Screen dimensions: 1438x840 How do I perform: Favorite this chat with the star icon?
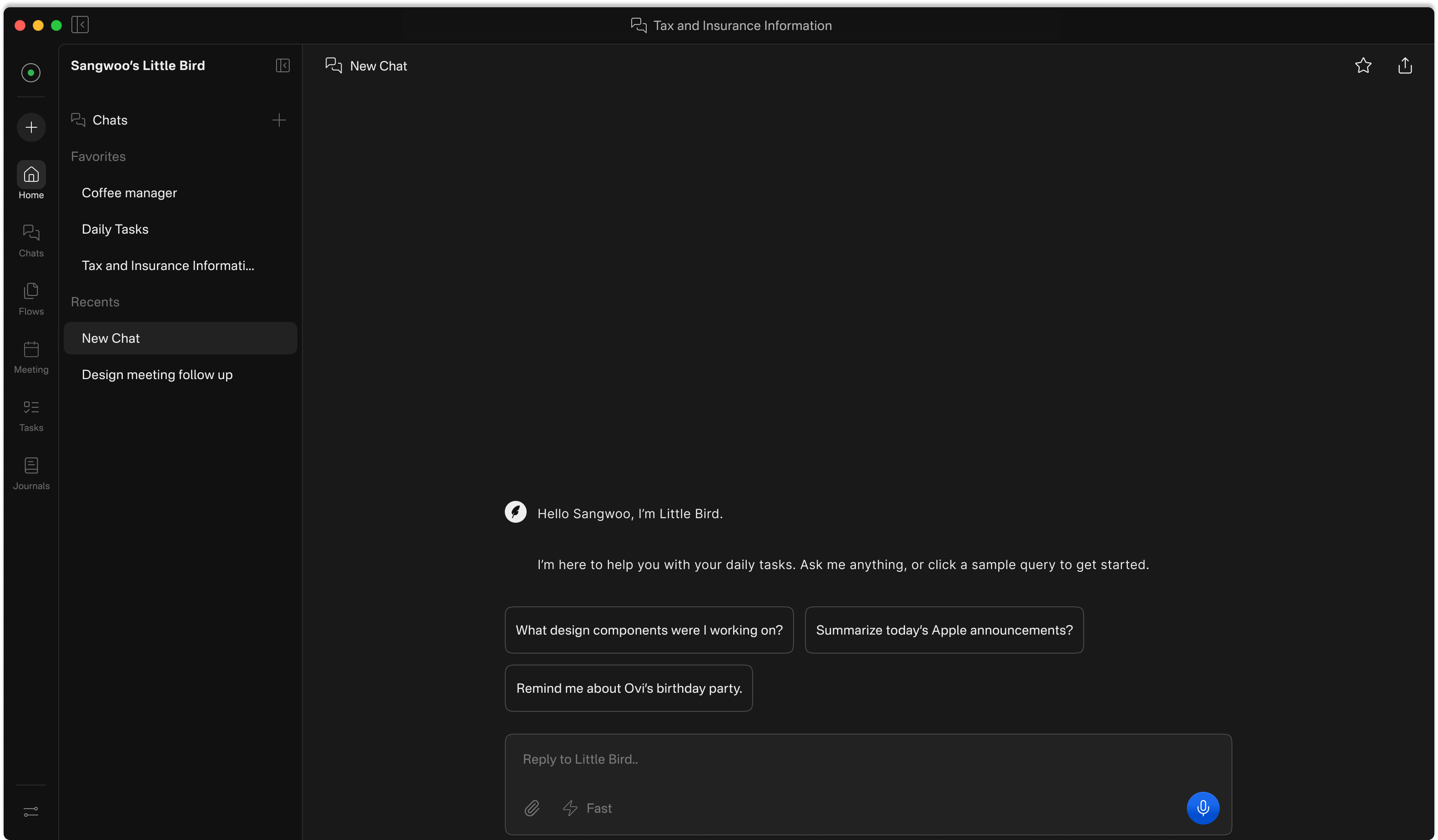click(1363, 65)
